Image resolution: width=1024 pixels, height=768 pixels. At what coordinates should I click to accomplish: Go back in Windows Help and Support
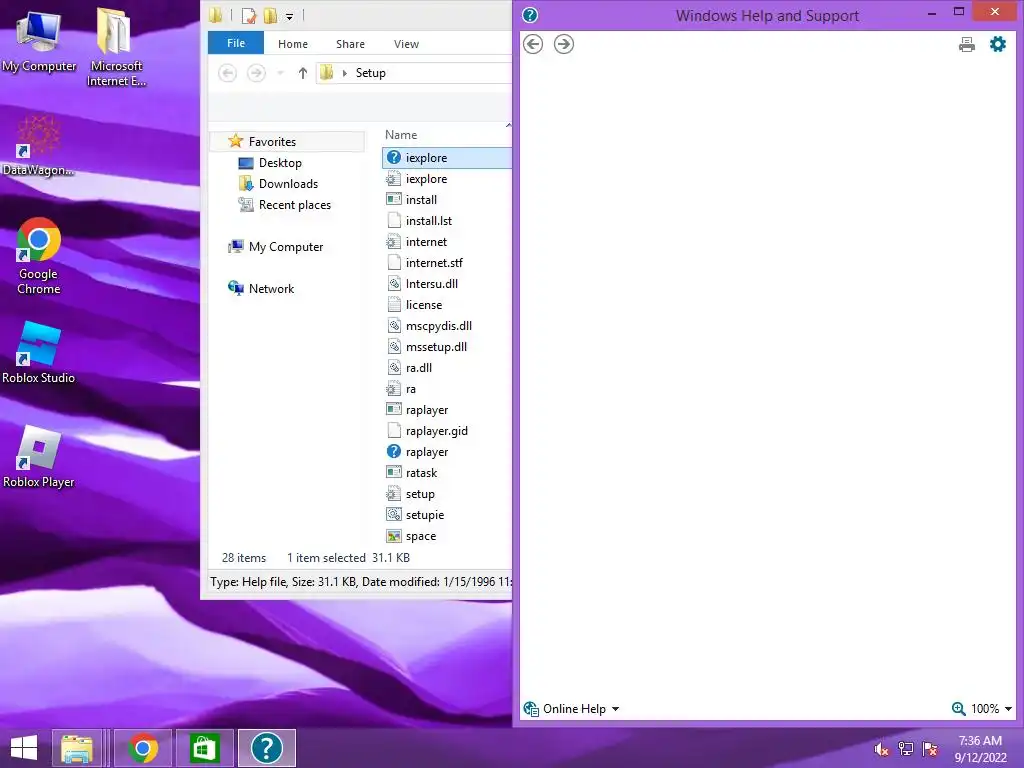(x=533, y=44)
